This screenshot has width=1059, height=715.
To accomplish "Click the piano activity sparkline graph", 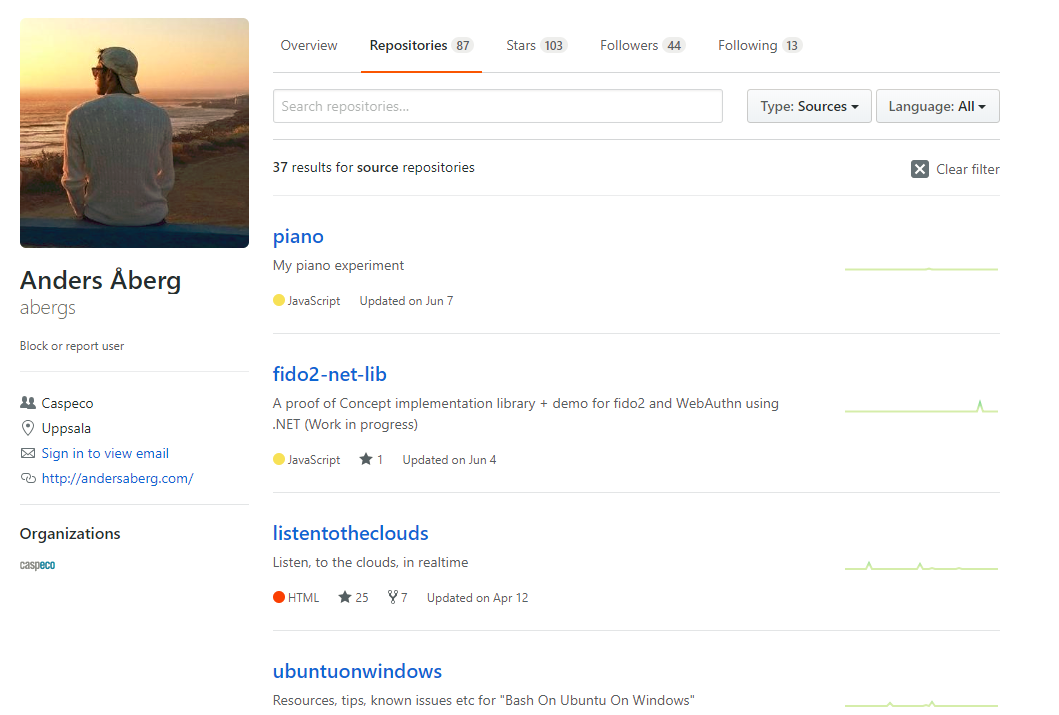I will click(x=921, y=269).
